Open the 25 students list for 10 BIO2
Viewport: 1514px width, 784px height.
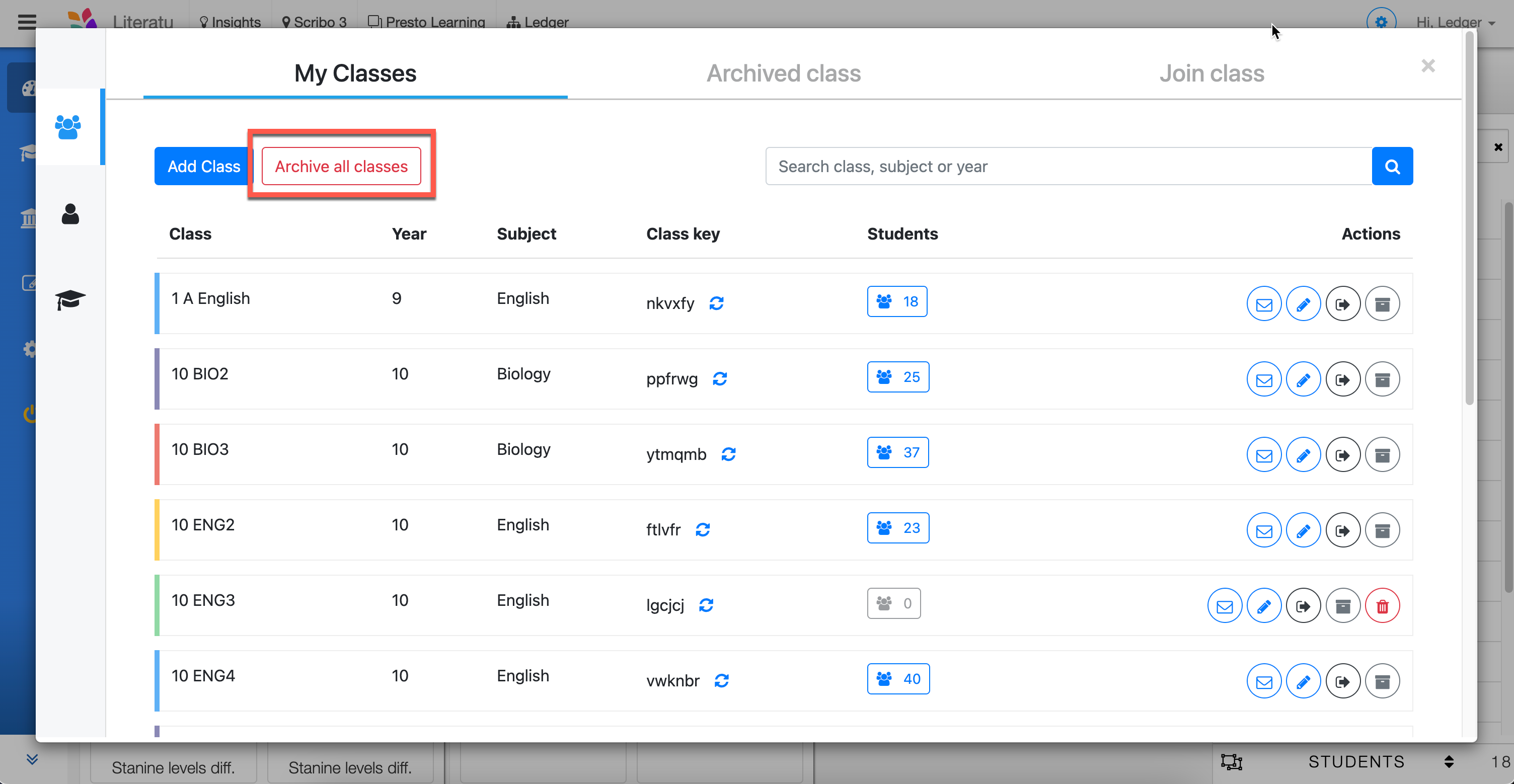[x=897, y=377]
